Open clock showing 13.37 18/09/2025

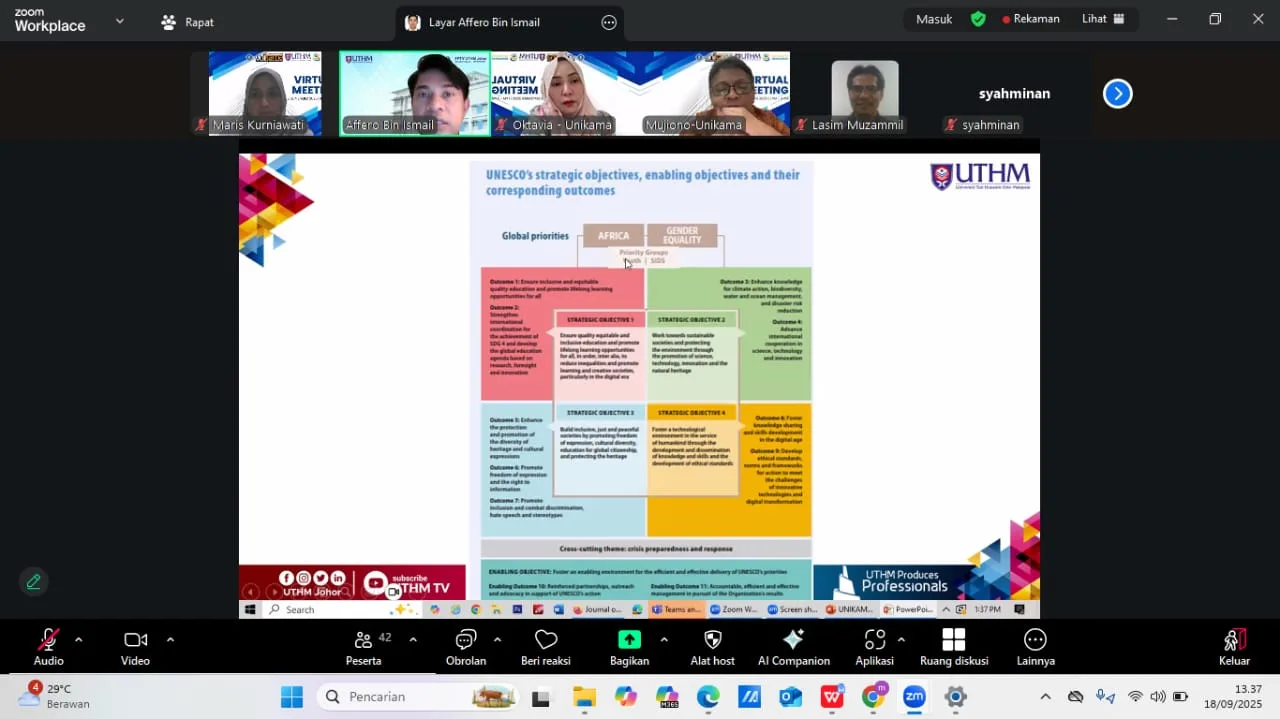point(1233,697)
